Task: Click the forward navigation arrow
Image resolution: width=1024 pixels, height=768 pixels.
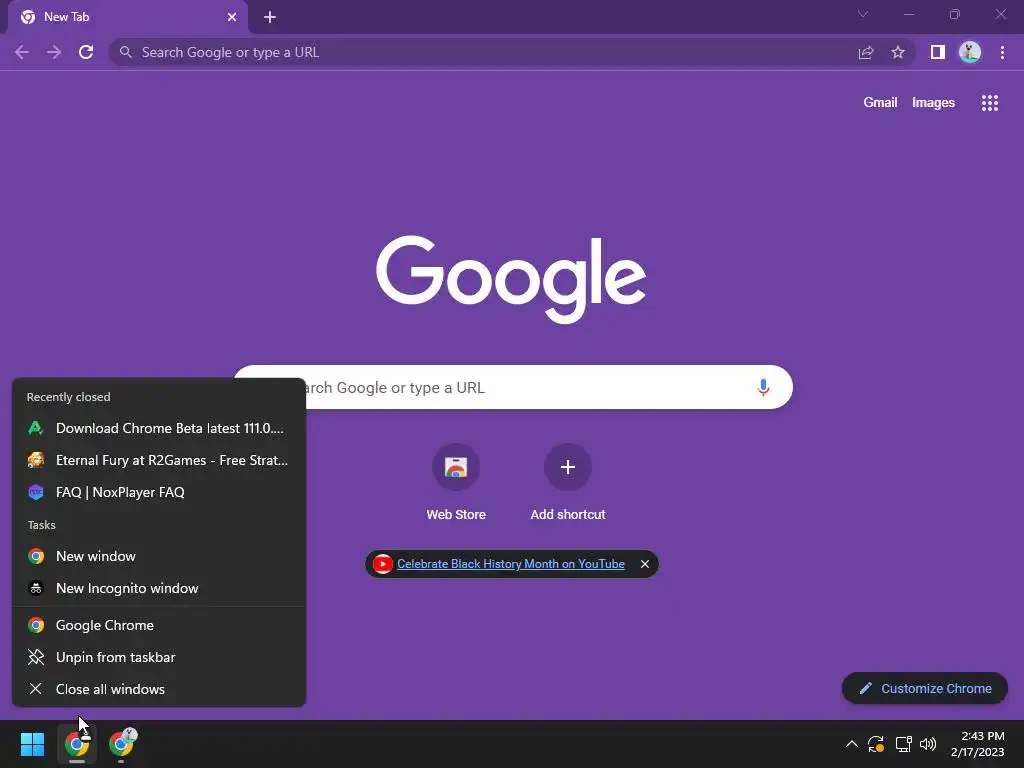Action: tap(54, 52)
